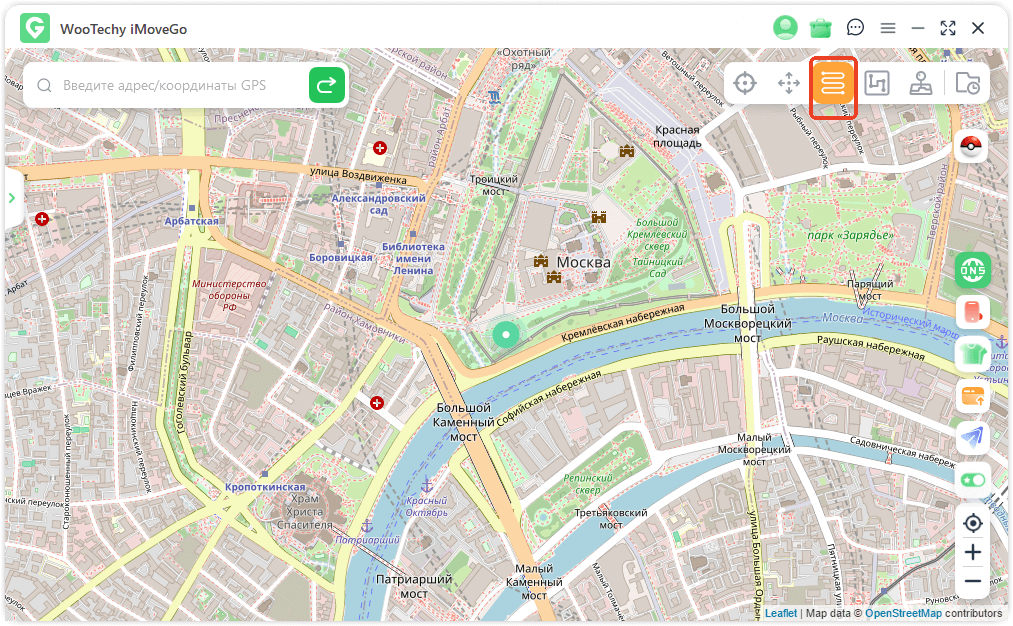Switch to Joystick mode icon
The width and height of the screenshot is (1013, 626).
(x=921, y=84)
